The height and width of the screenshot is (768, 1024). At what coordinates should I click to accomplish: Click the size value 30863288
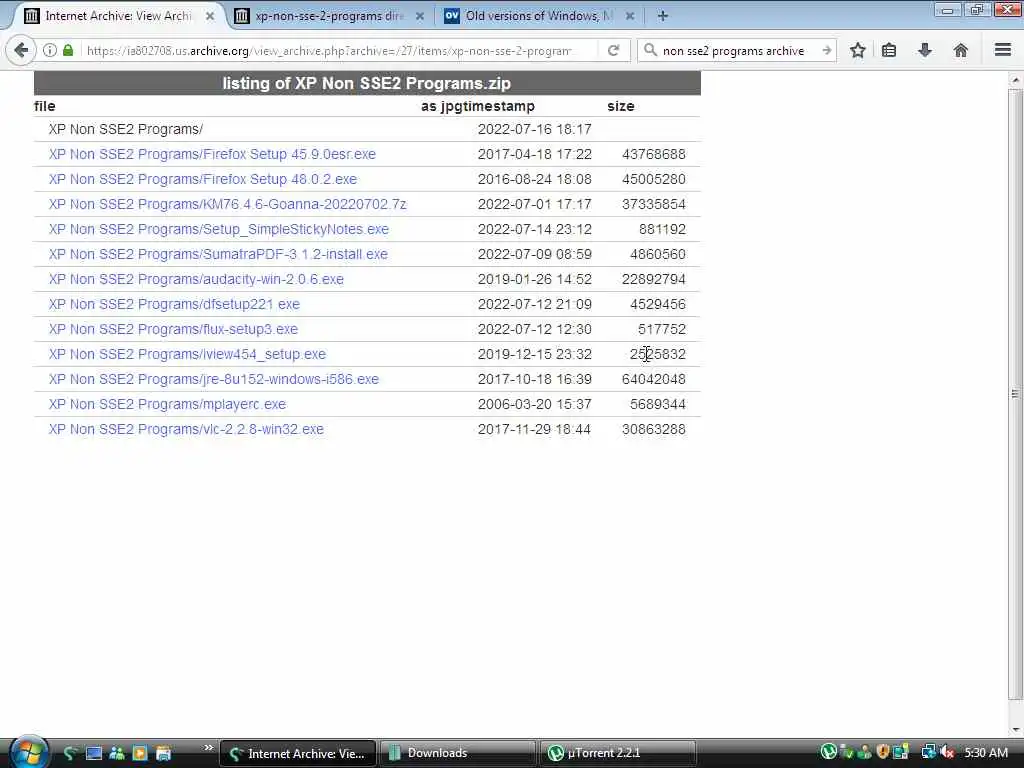[x=654, y=429]
